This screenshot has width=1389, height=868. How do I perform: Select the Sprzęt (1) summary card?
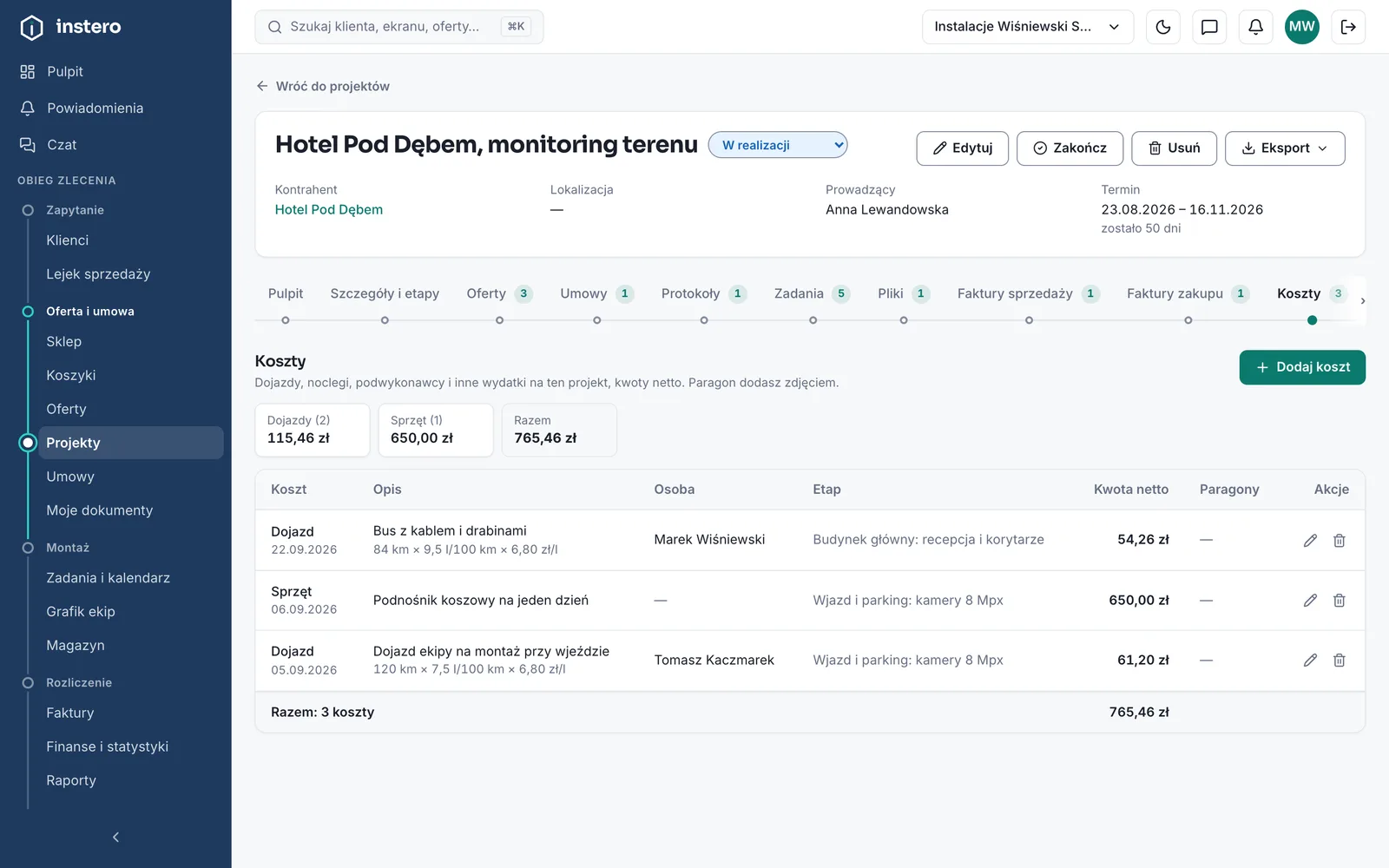click(436, 430)
